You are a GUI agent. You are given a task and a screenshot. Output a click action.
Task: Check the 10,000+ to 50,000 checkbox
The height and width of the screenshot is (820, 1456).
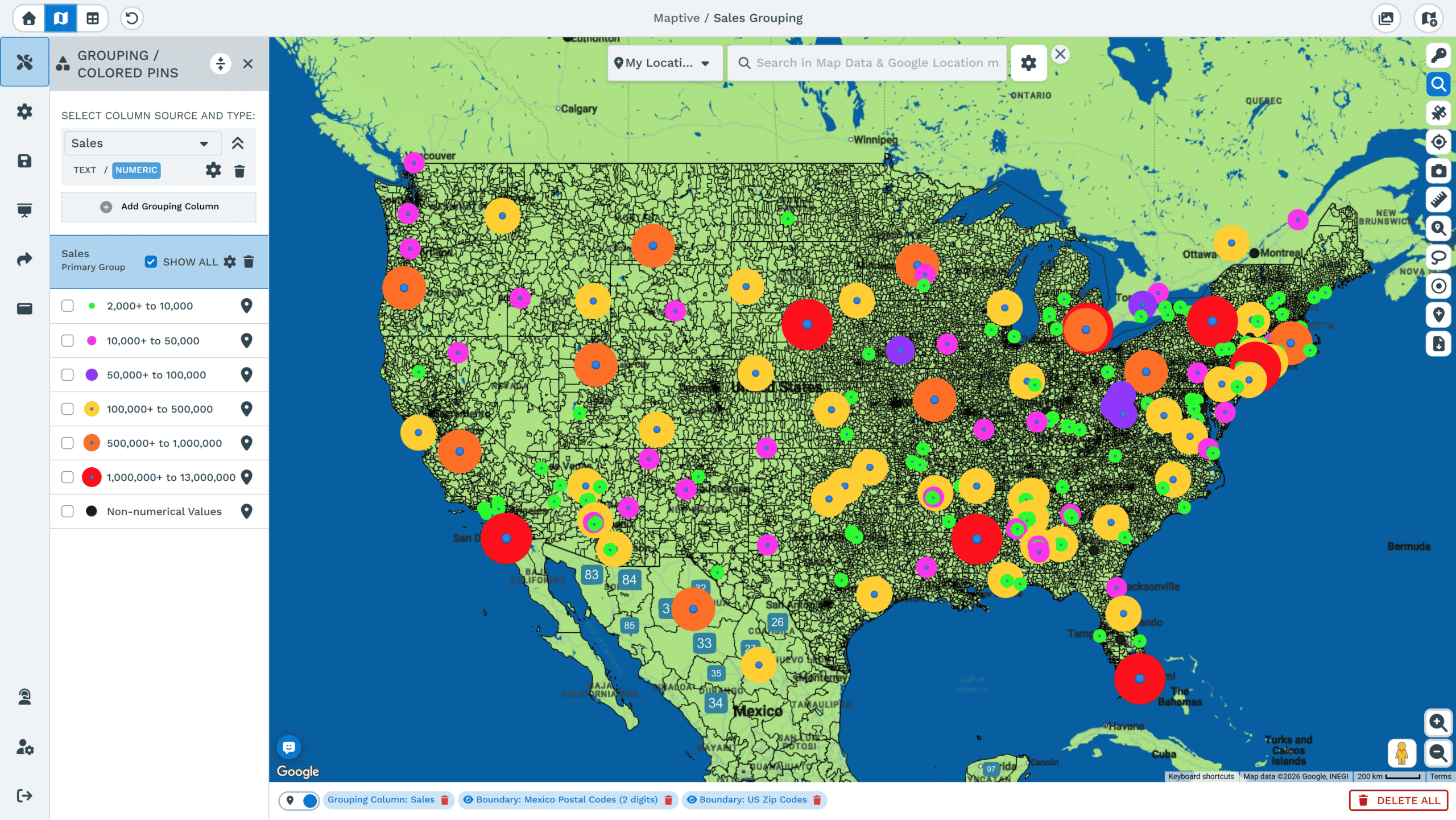[x=68, y=341]
